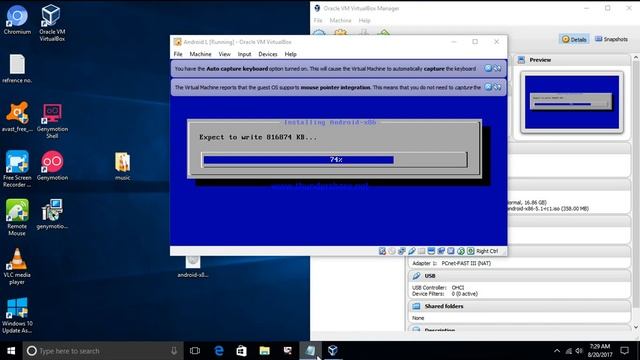Image resolution: width=640 pixels, height=360 pixels.
Task: Select the VLC media player desktop icon
Action: (17, 267)
